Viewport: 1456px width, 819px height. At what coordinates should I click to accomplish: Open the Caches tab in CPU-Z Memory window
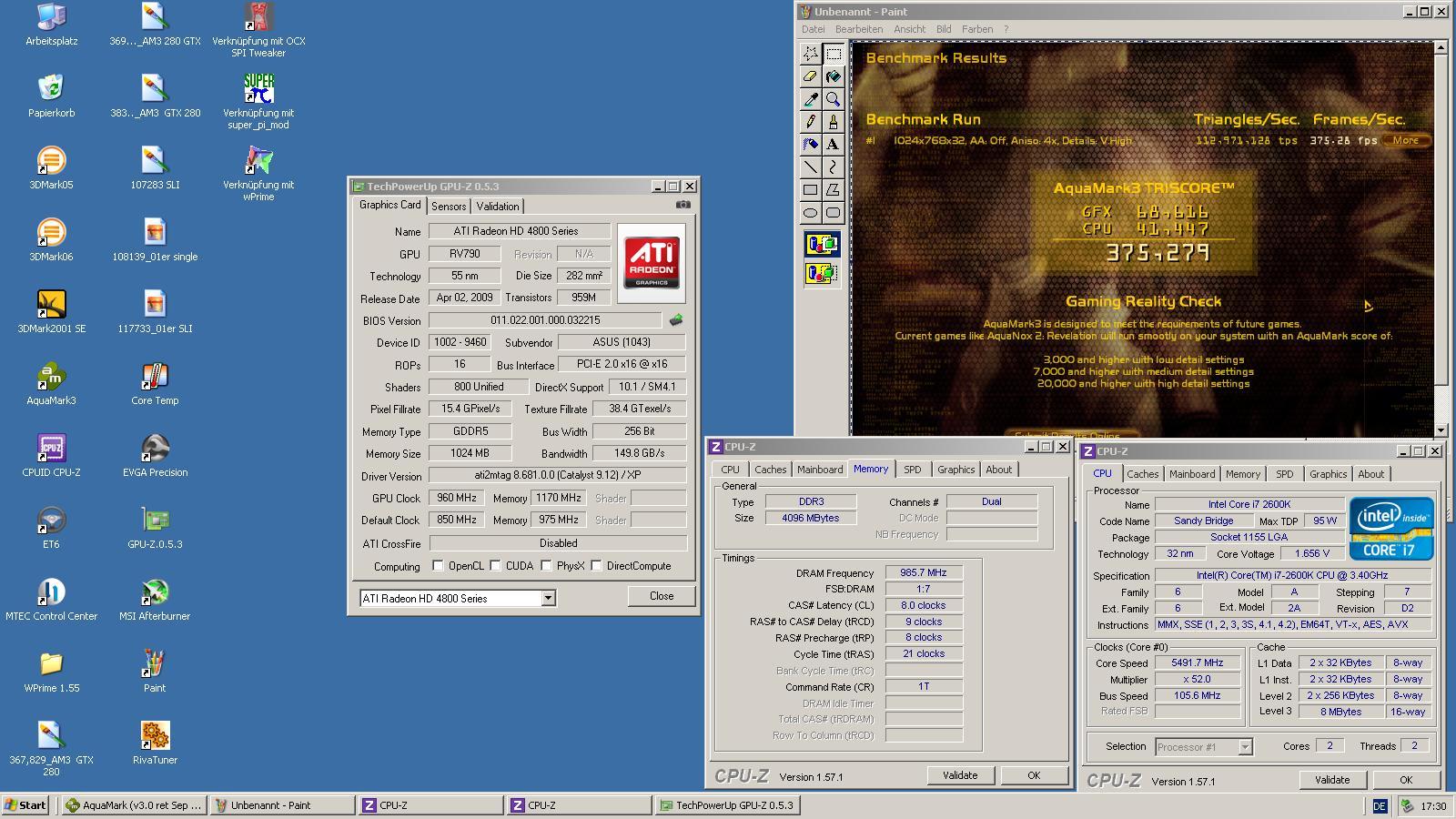tap(770, 470)
